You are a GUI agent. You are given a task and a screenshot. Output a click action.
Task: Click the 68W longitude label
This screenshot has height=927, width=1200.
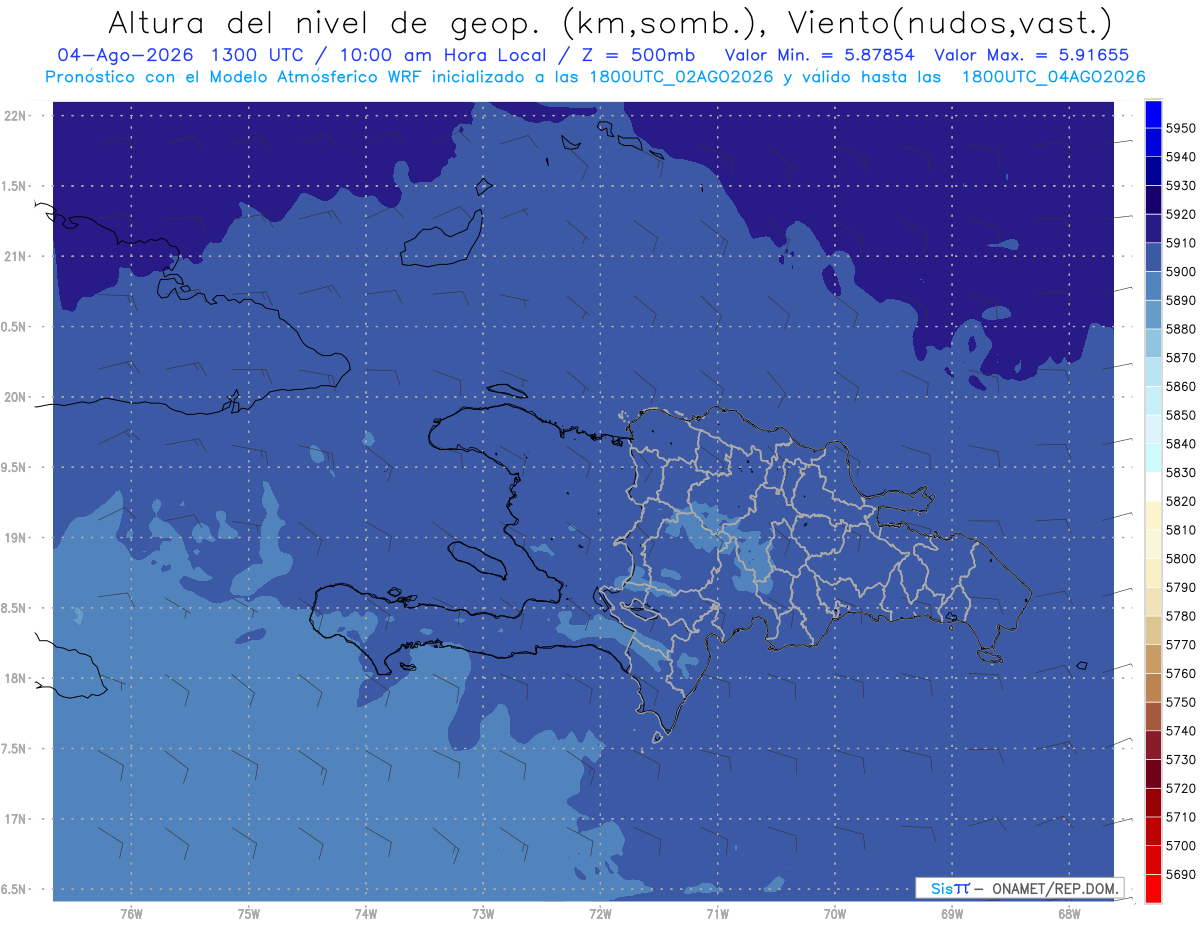[x=1068, y=914]
